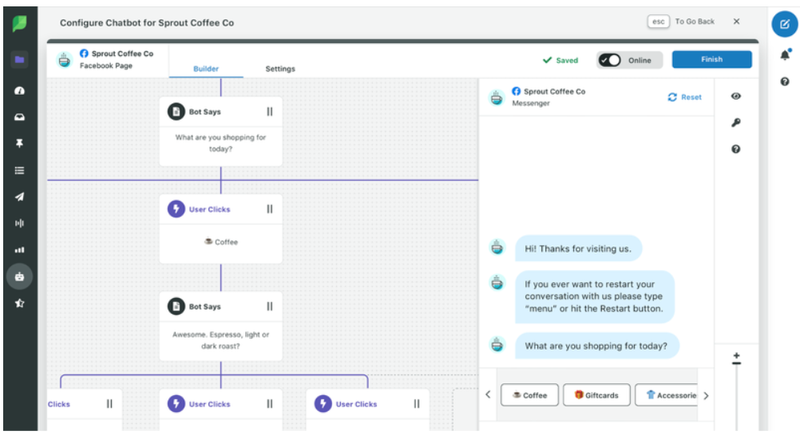
Task: Click drag handle on top Bot Says card
Action: tap(269, 112)
